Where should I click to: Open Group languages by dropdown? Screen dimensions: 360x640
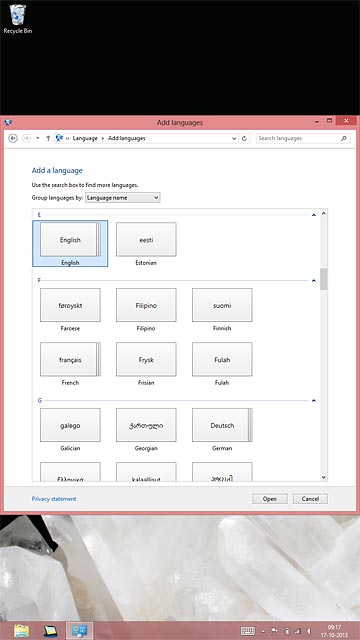(x=122, y=198)
